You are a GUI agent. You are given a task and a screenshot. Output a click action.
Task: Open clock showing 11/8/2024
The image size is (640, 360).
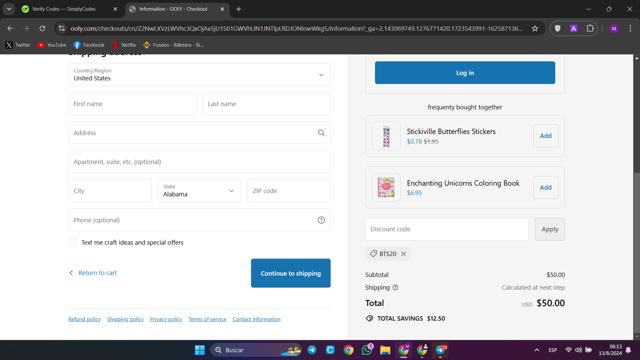[610, 350]
